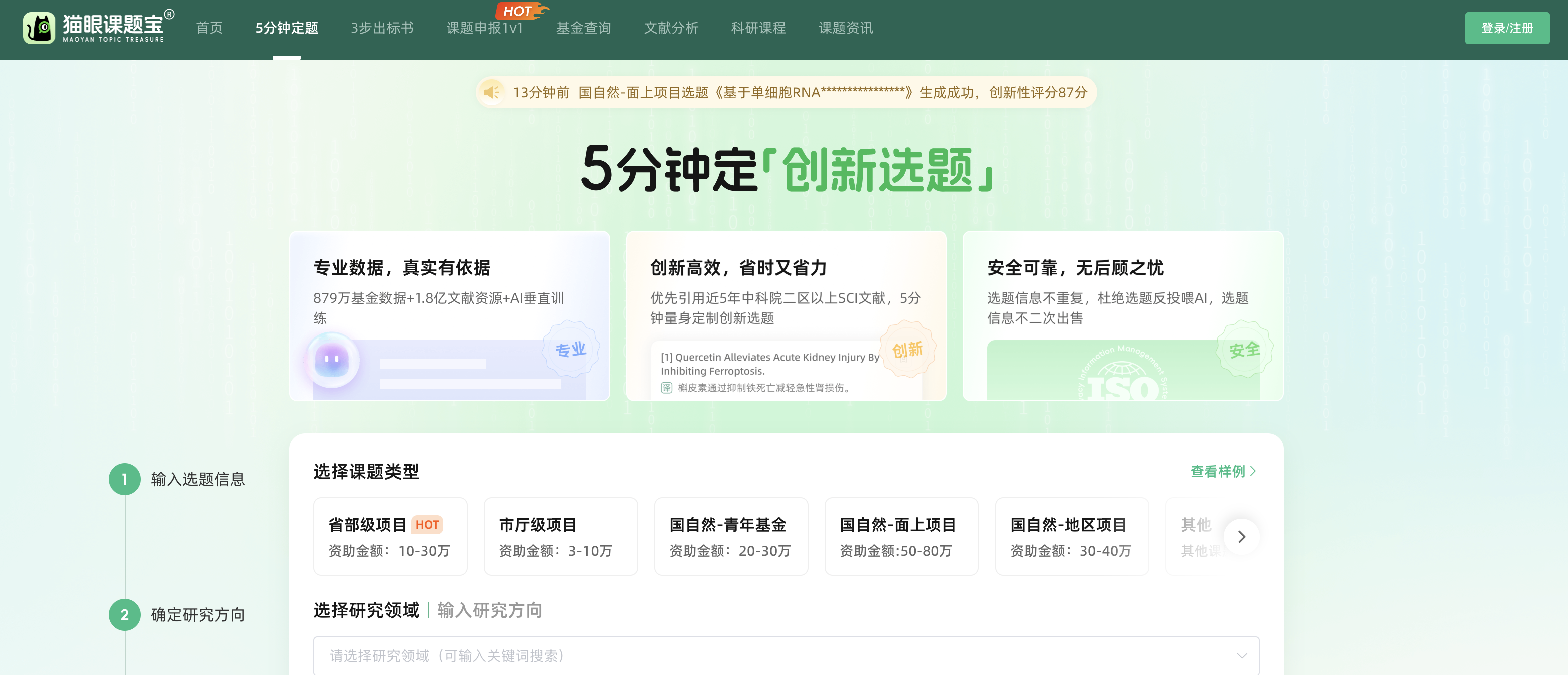This screenshot has width=1568, height=675.
Task: Select the 市厅级项目 type card
Action: pos(560,536)
